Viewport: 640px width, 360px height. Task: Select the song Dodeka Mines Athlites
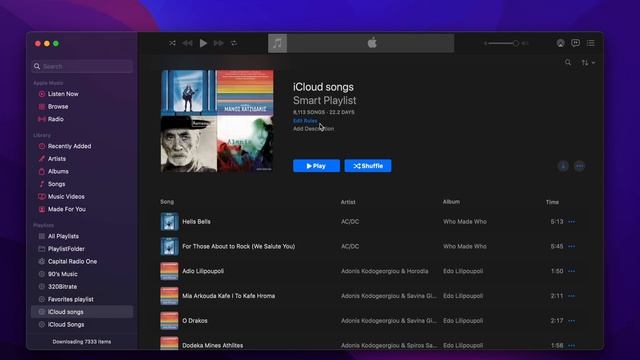point(213,345)
